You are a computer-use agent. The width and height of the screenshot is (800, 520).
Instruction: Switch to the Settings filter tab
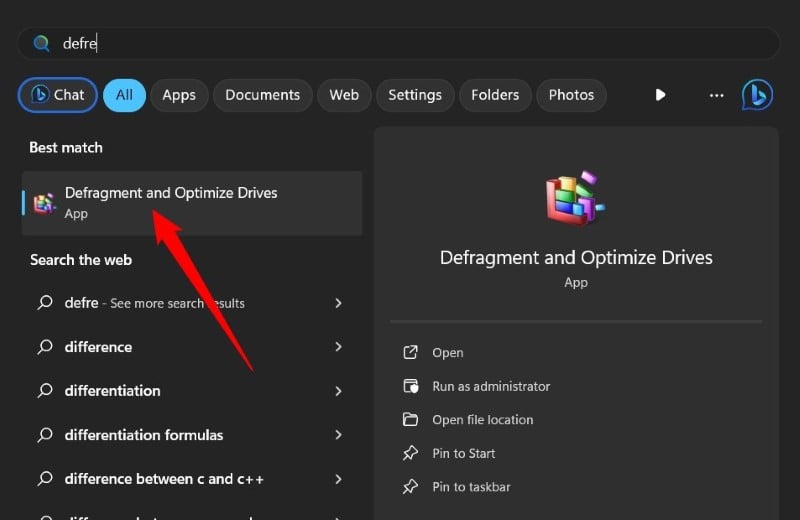pos(414,95)
